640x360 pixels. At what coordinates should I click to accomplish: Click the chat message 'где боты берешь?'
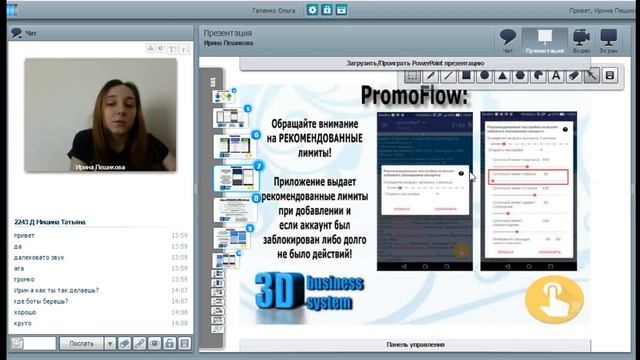coord(41,301)
